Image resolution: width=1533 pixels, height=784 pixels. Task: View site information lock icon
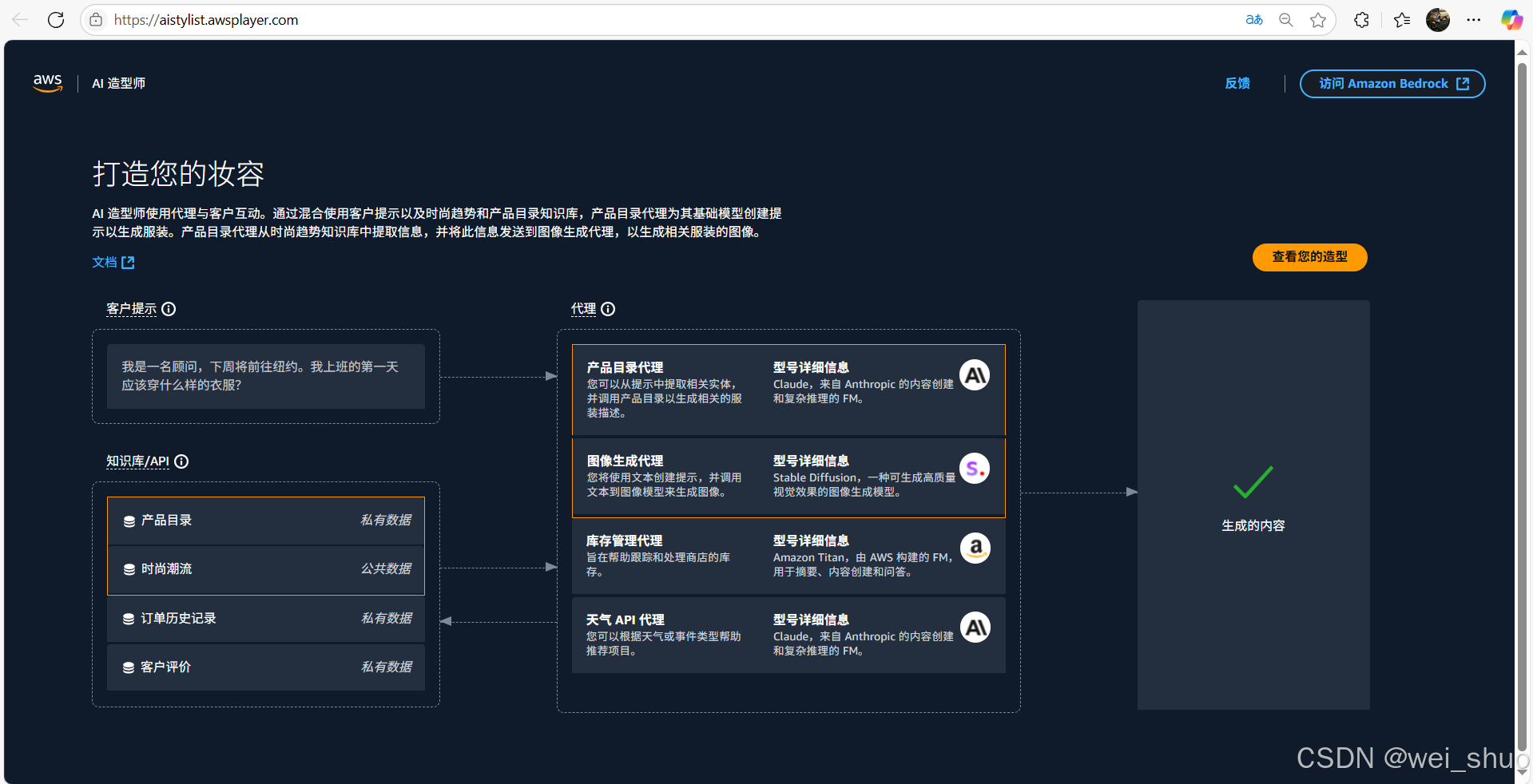pos(96,20)
